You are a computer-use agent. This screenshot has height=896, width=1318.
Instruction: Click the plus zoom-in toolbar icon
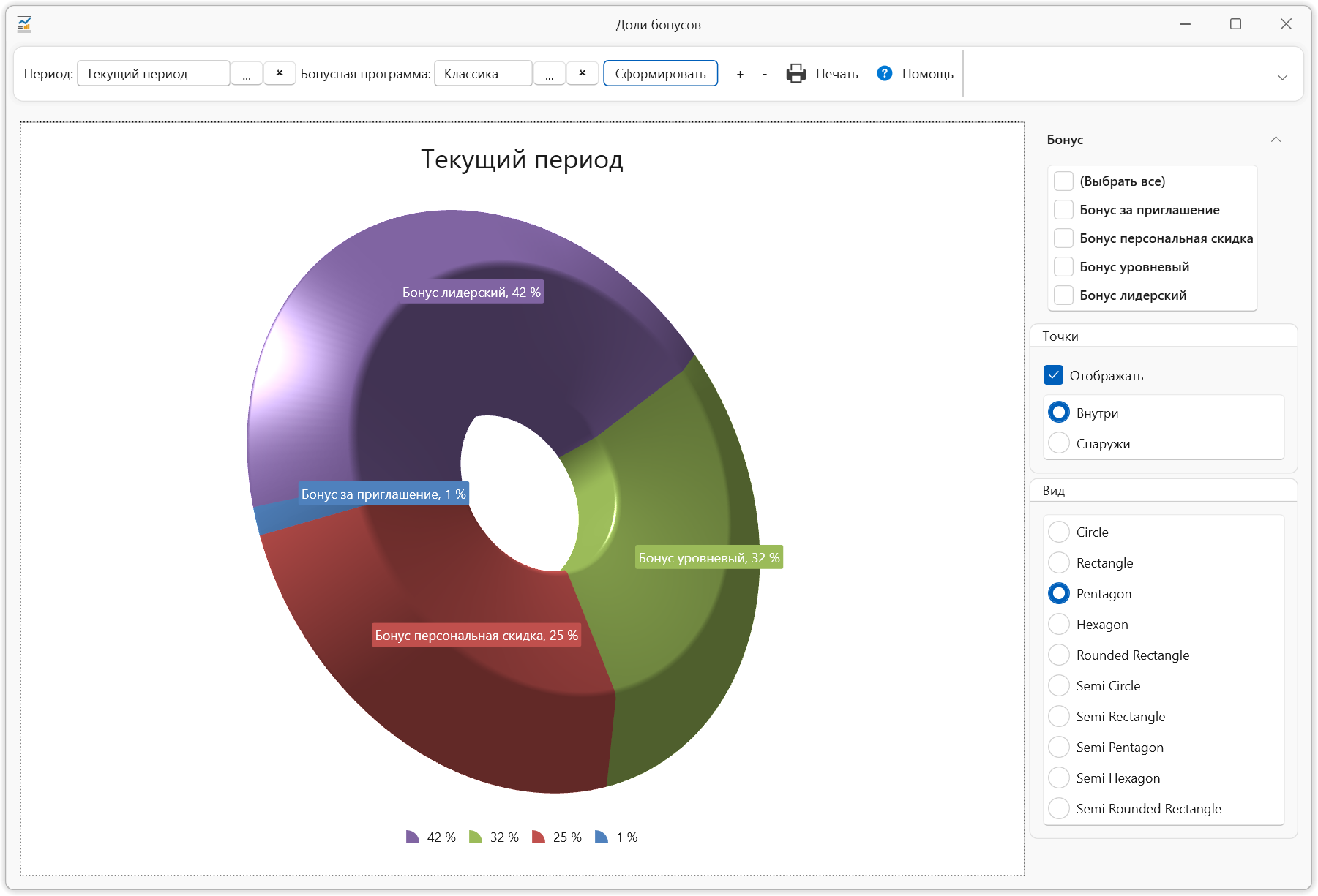[740, 74]
